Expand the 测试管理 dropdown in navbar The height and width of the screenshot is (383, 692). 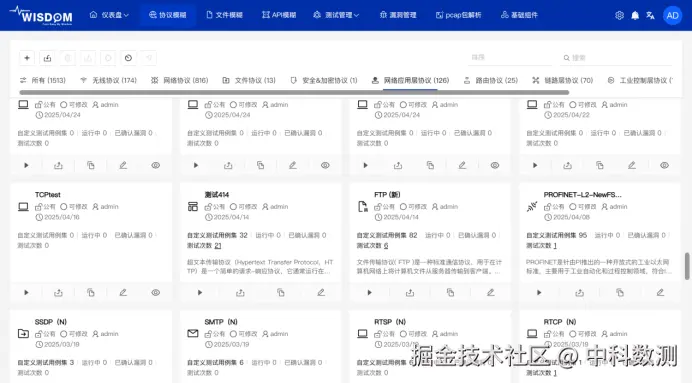(x=336, y=15)
